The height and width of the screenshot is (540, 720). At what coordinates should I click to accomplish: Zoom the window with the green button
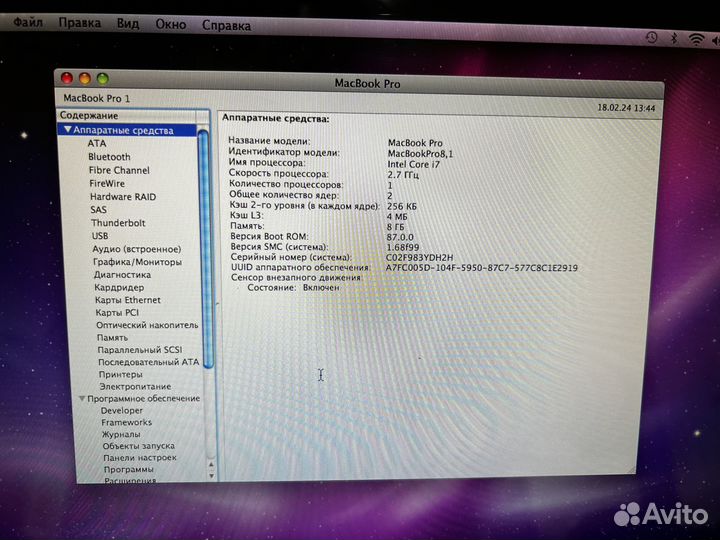tap(103, 79)
